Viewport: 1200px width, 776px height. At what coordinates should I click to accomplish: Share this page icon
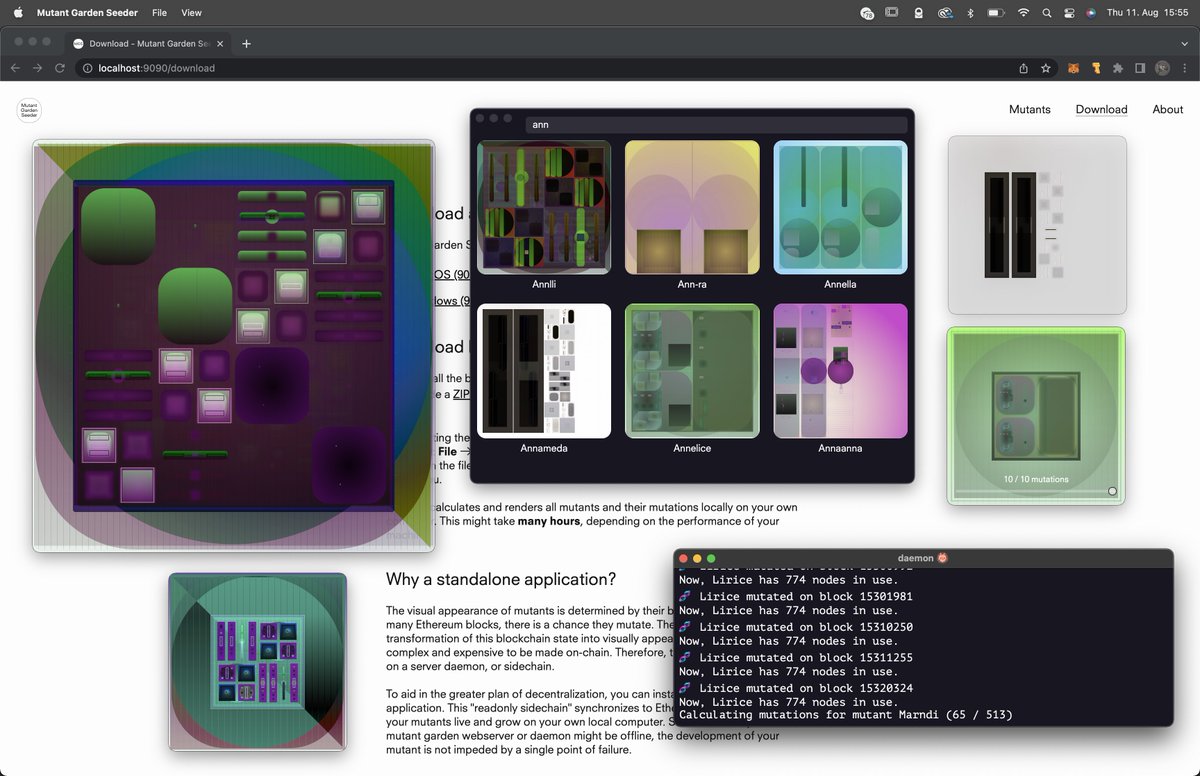pos(1023,68)
